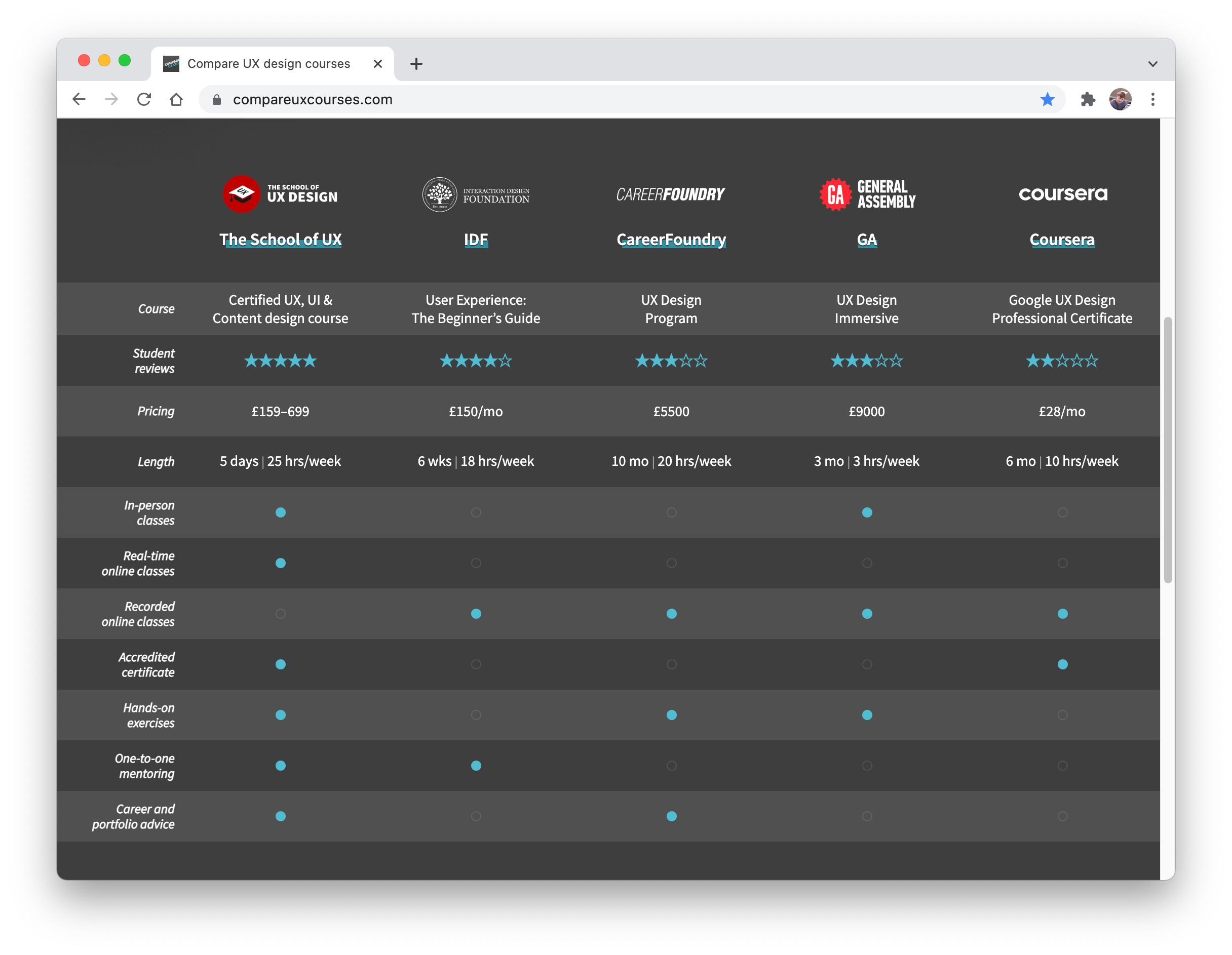Open the Coursera heading link
The image size is (1232, 955).
pyautogui.click(x=1062, y=240)
